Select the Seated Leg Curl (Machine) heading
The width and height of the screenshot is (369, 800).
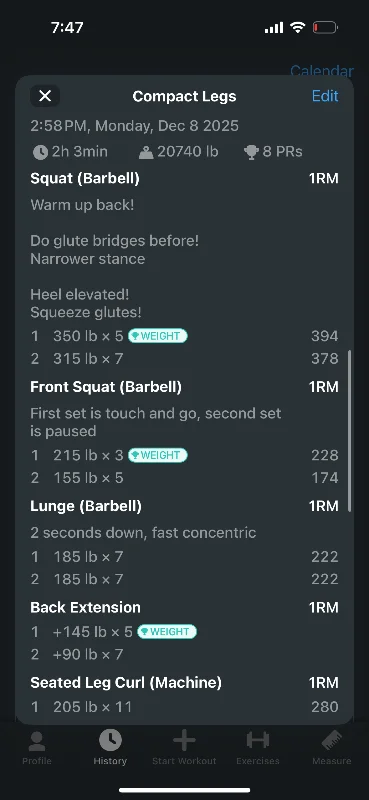126,683
